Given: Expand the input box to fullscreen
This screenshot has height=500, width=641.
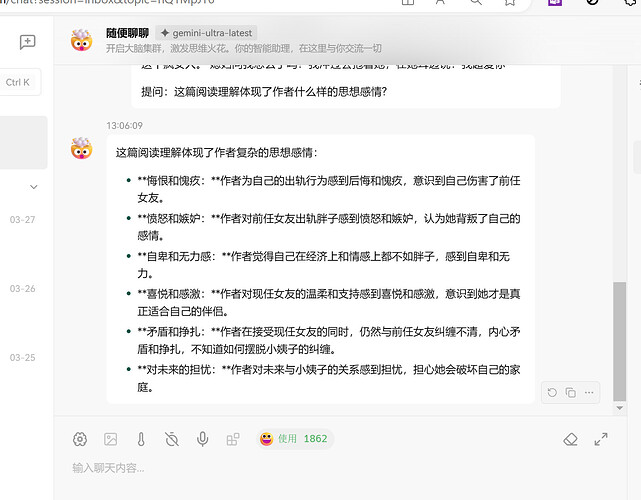Looking at the screenshot, I should [x=601, y=439].
